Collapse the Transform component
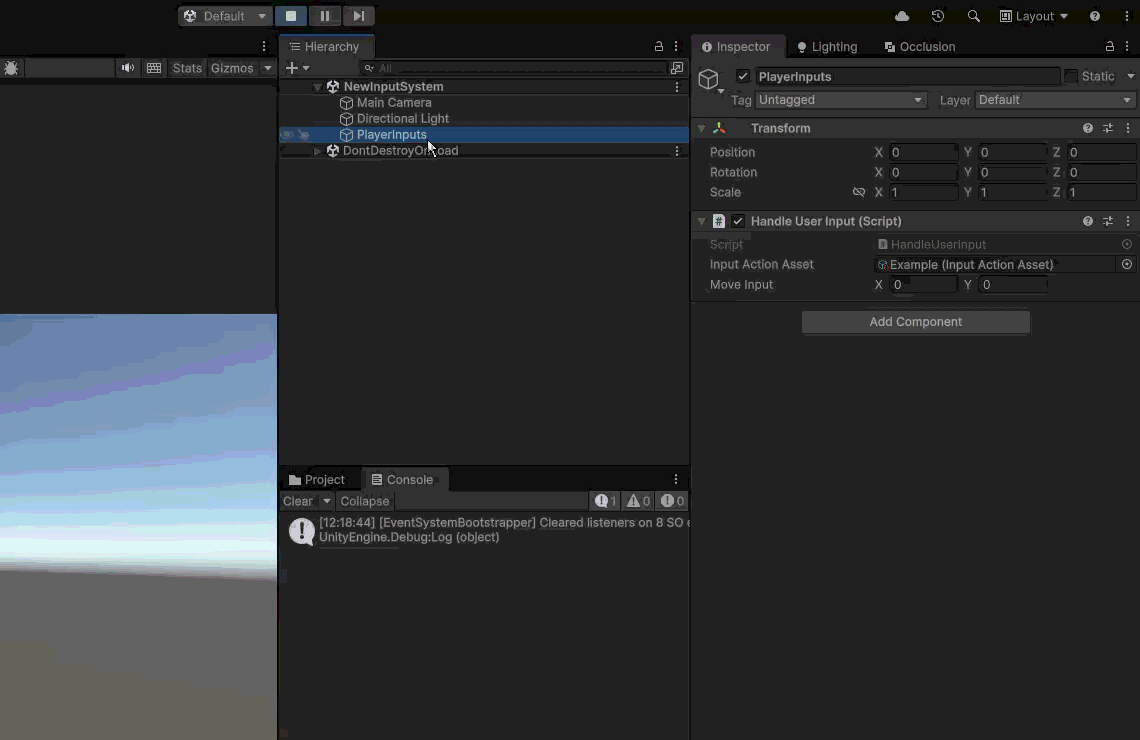This screenshot has height=740, width=1140. pyautogui.click(x=702, y=129)
